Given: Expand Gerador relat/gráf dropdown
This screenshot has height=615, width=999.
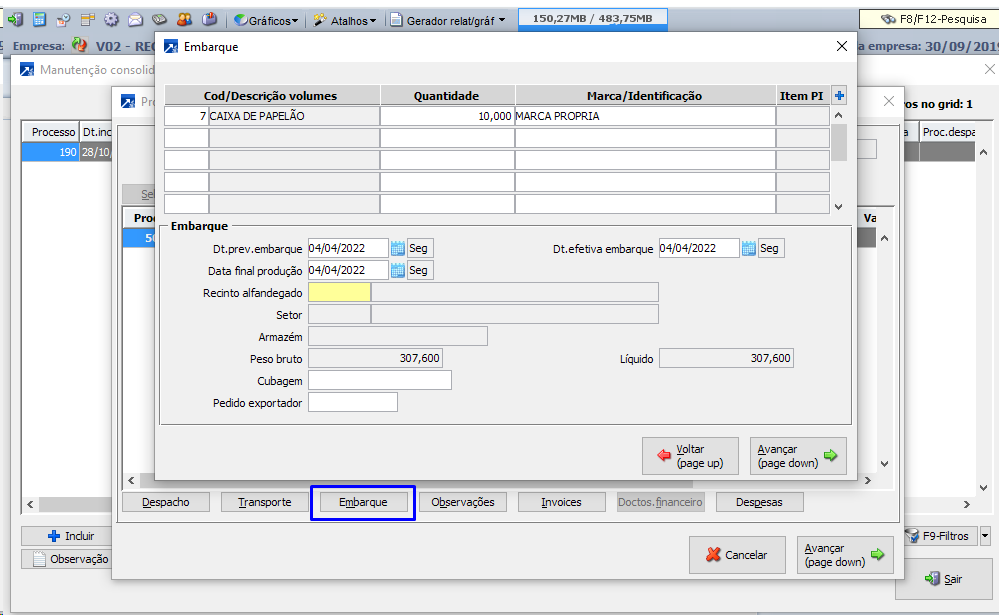Looking at the screenshot, I should [448, 20].
